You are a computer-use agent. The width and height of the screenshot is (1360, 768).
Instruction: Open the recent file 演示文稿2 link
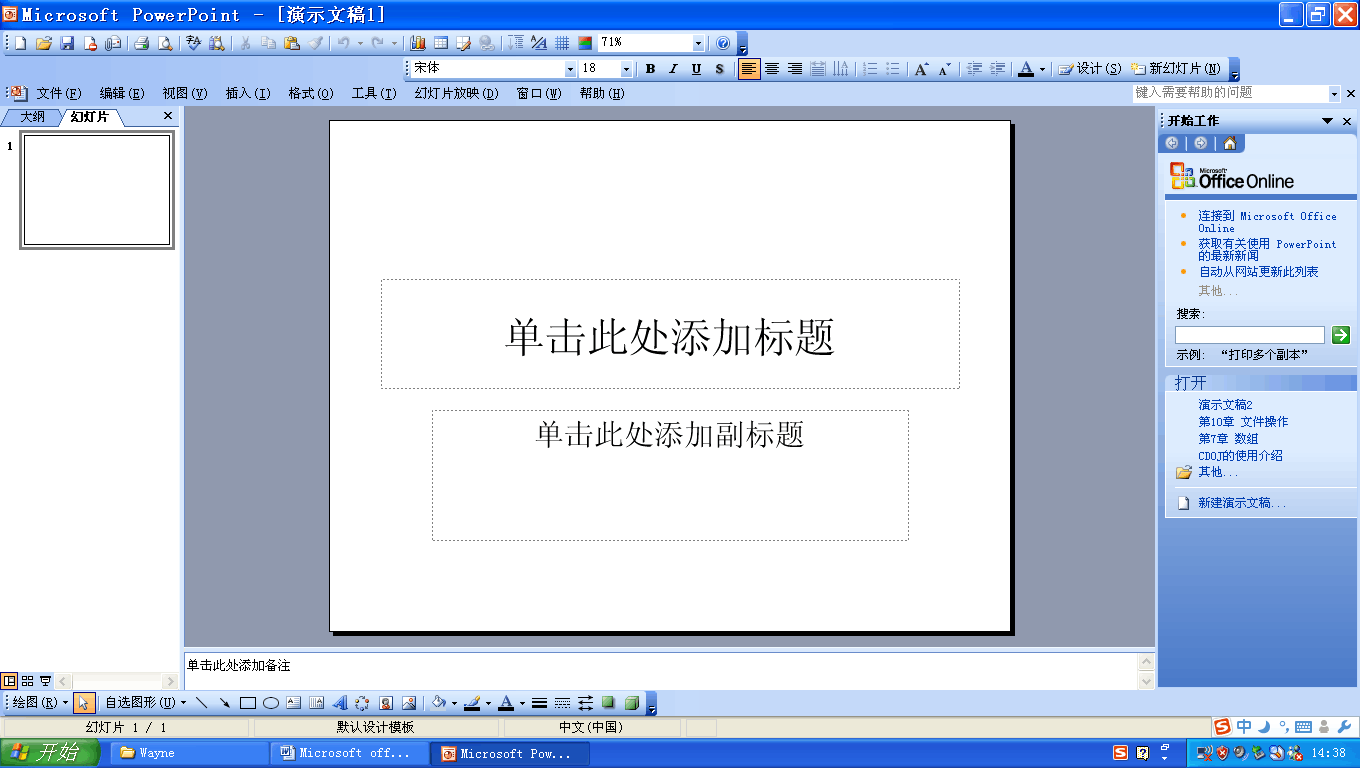[1225, 405]
